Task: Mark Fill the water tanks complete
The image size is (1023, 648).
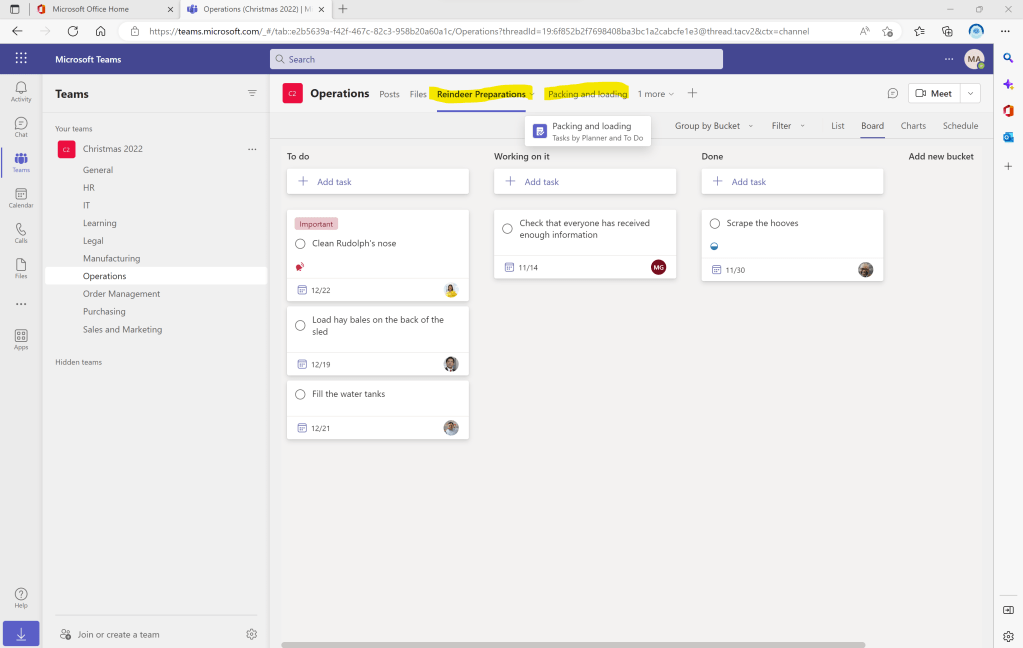Action: click(300, 394)
